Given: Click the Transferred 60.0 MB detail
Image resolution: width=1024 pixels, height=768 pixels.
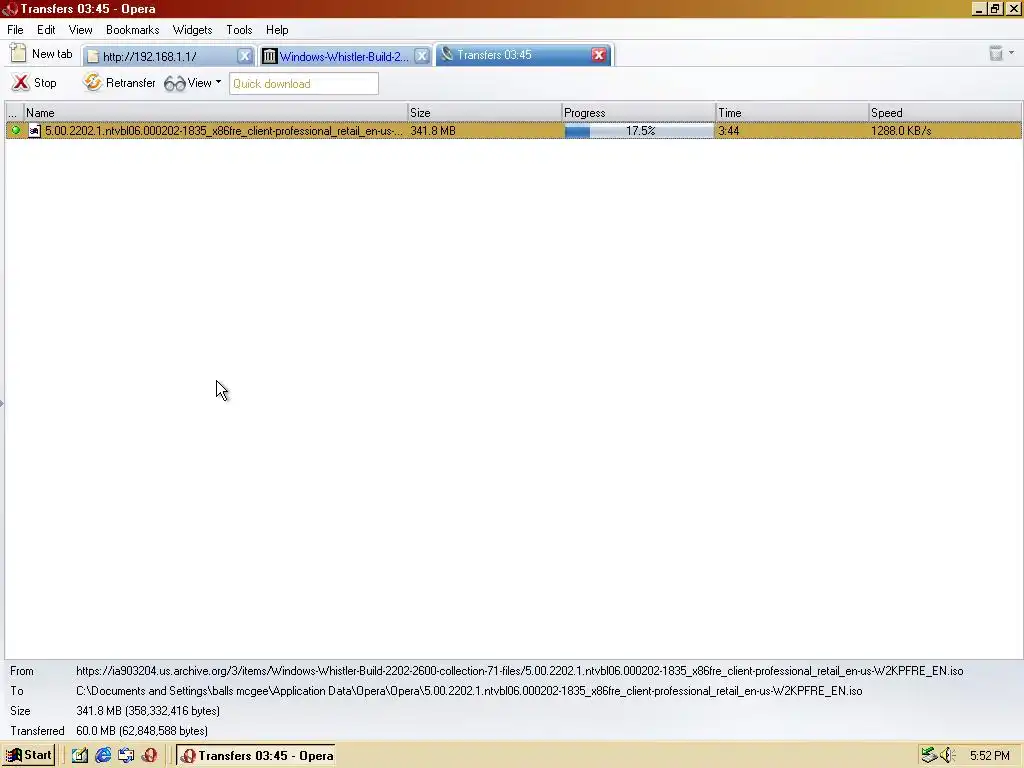Looking at the screenshot, I should point(142,731).
